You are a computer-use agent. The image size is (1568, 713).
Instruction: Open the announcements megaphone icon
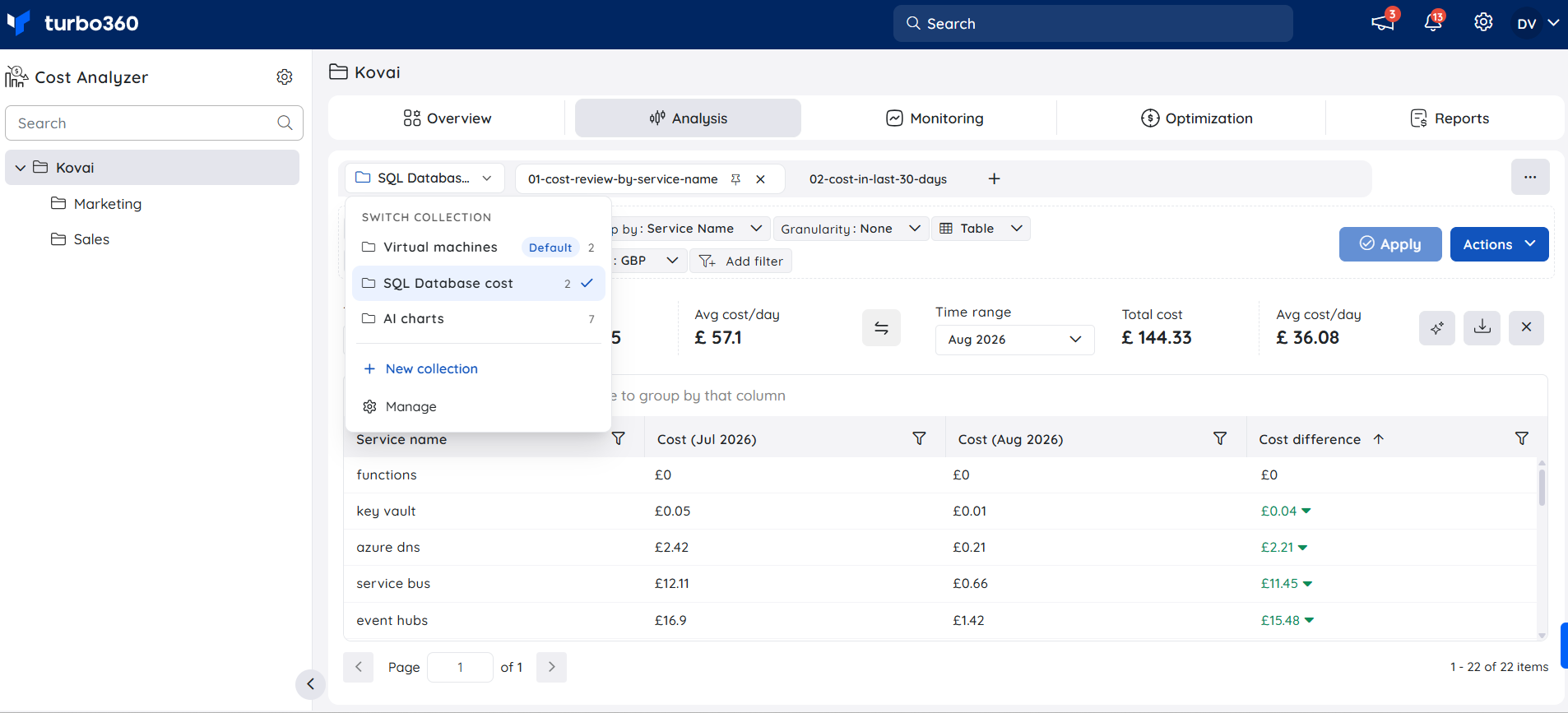point(1383,23)
